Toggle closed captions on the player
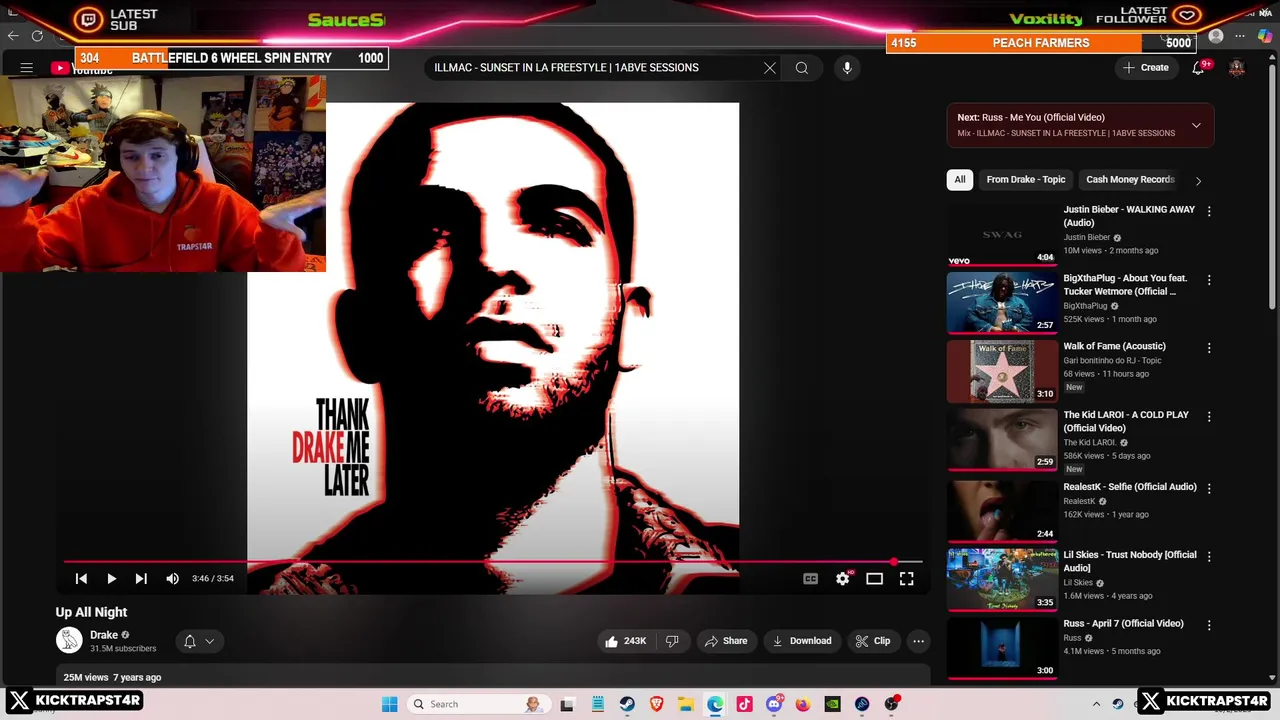The height and width of the screenshot is (720, 1280). 811,579
